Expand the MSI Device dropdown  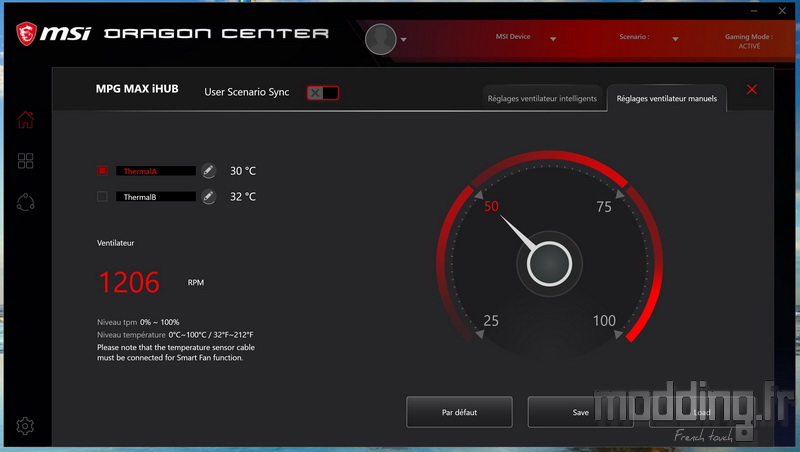[553, 39]
